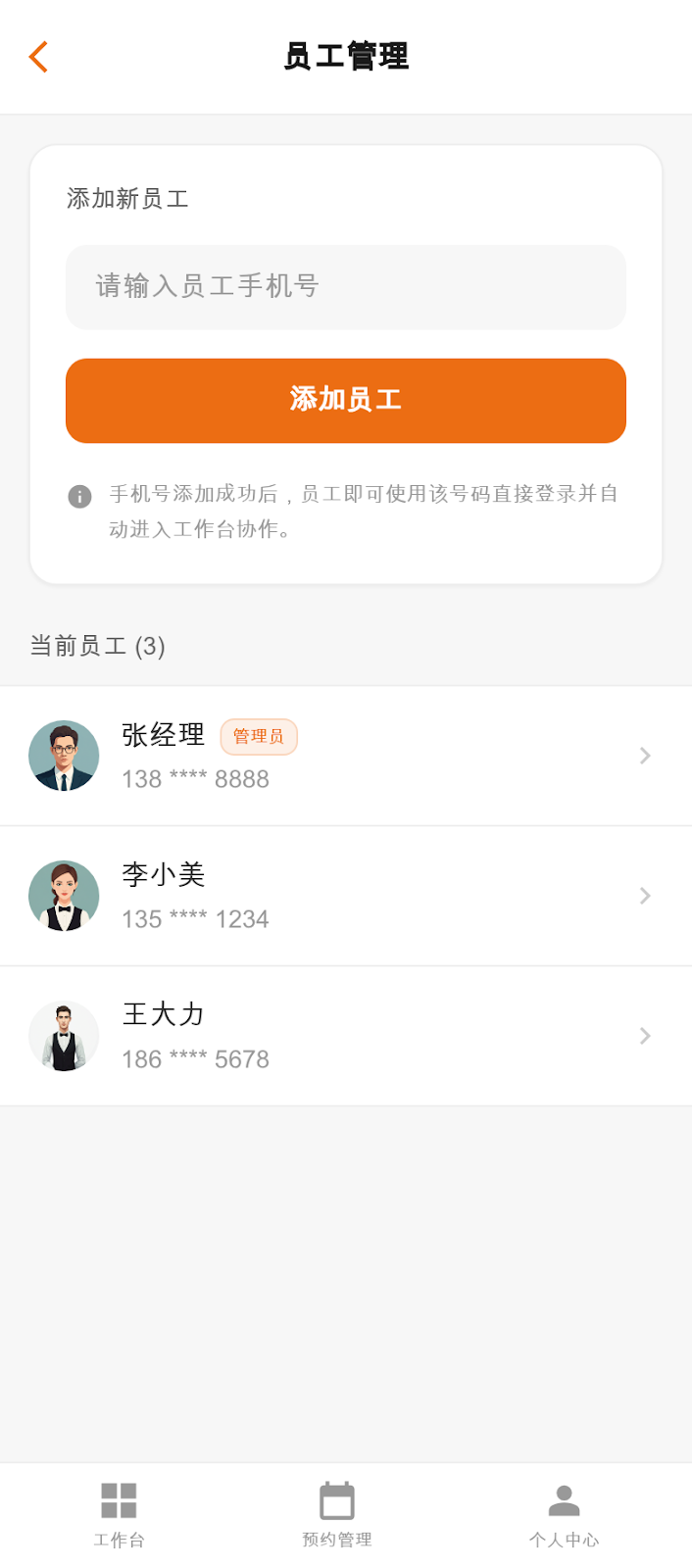Screen dimensions: 692x1568
Task: Click the info icon beside the hint text
Action: (79, 496)
